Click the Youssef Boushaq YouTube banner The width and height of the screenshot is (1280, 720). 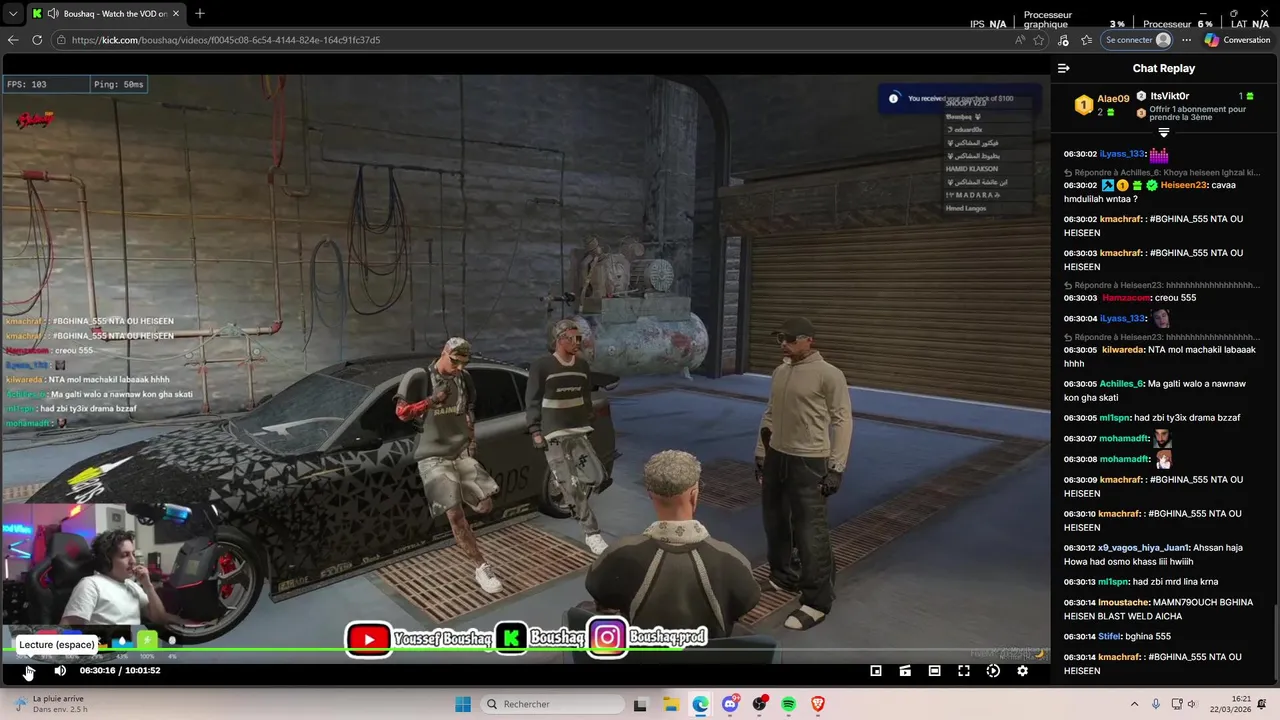click(x=419, y=638)
